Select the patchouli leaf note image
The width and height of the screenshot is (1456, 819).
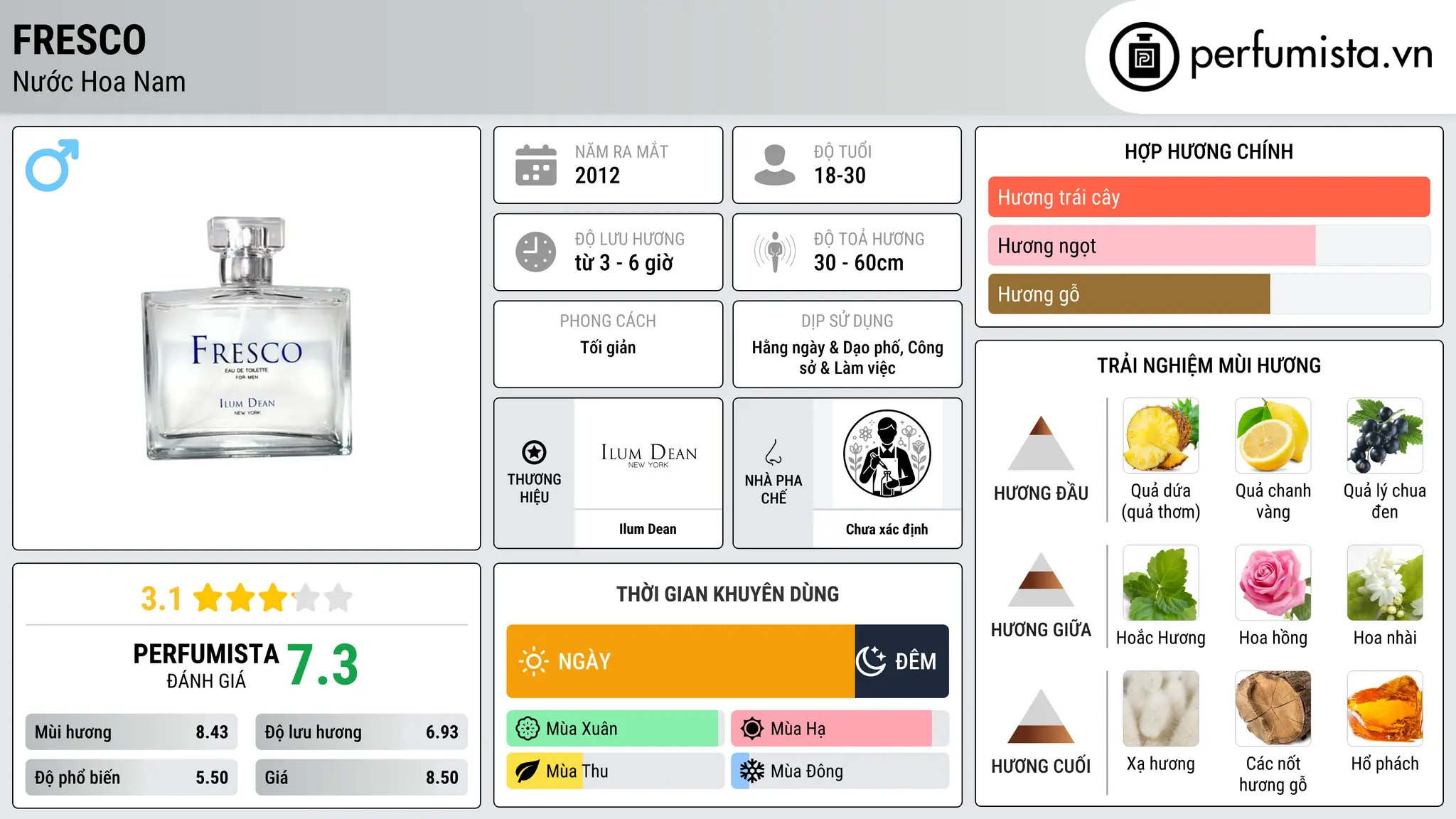[1161, 583]
